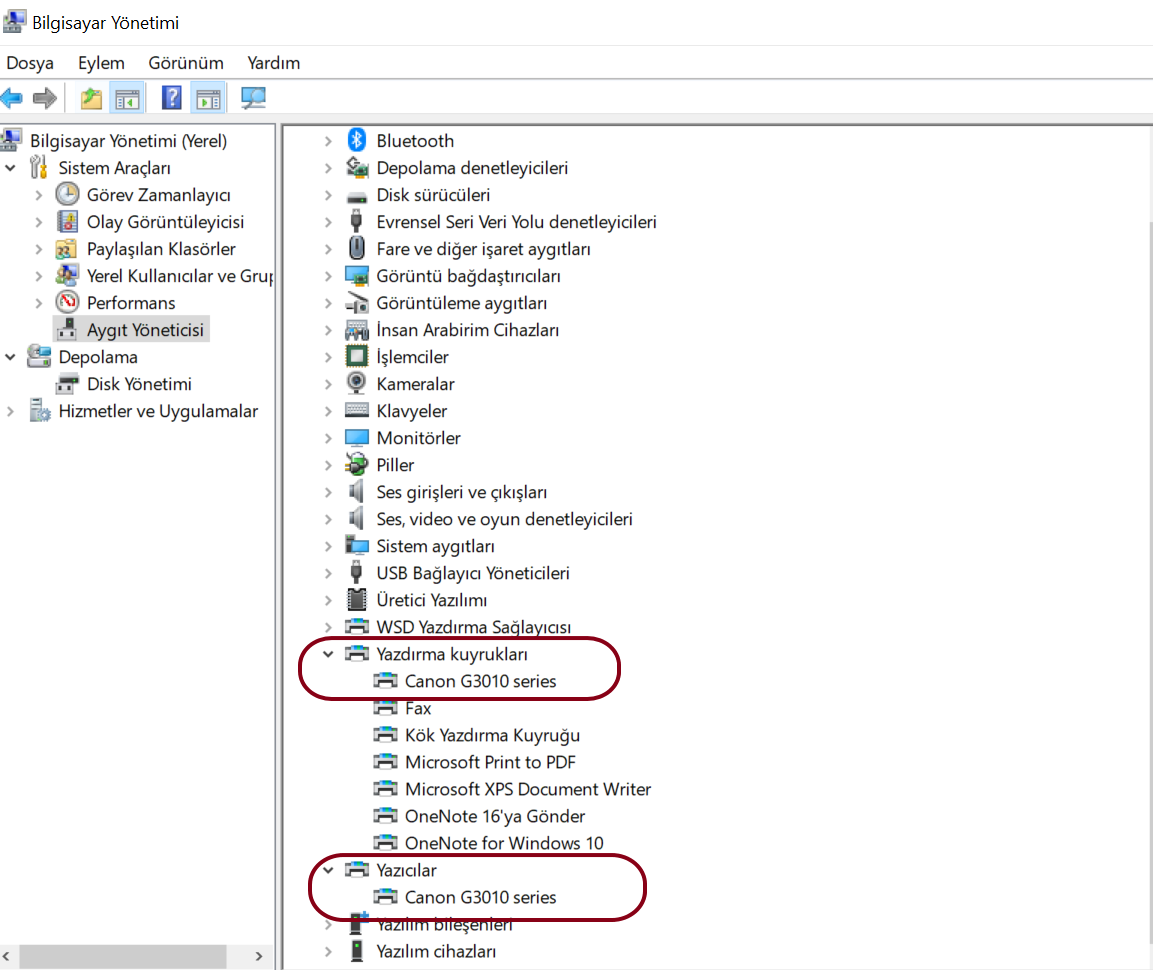Viewport: 1153px width, 970px height.
Task: Expand the Disk sürücüleri category
Action: coord(331,194)
